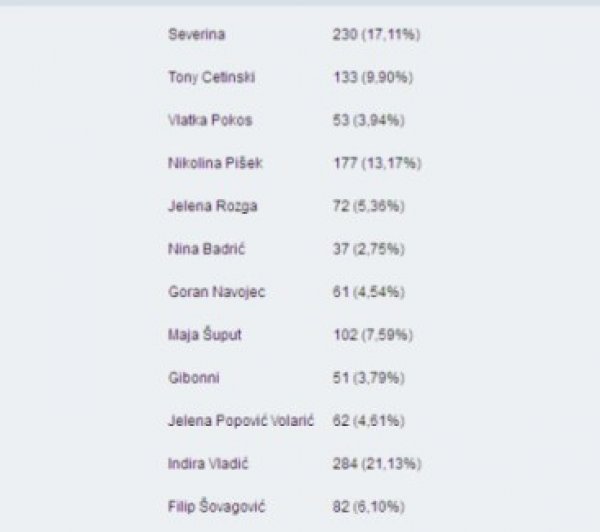The height and width of the screenshot is (532, 600).
Task: Click on Jelena Rozga name
Action: point(212,206)
